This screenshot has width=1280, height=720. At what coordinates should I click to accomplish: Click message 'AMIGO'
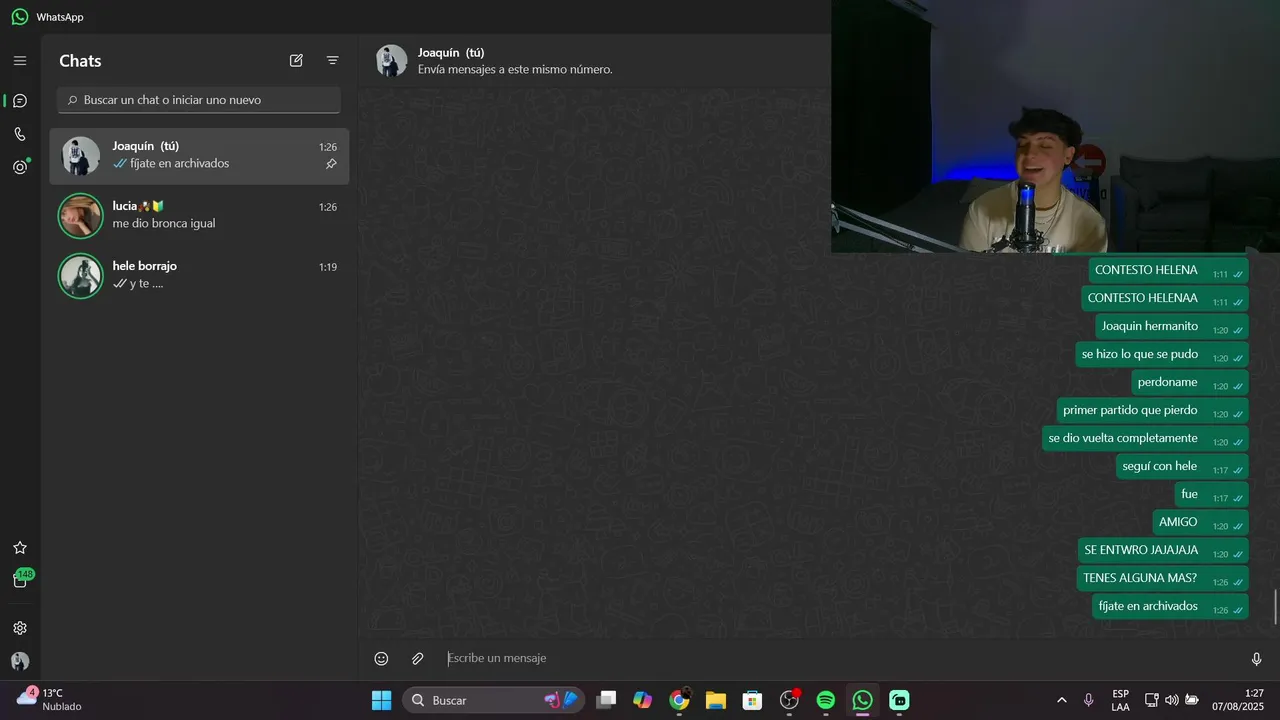coord(1200,523)
